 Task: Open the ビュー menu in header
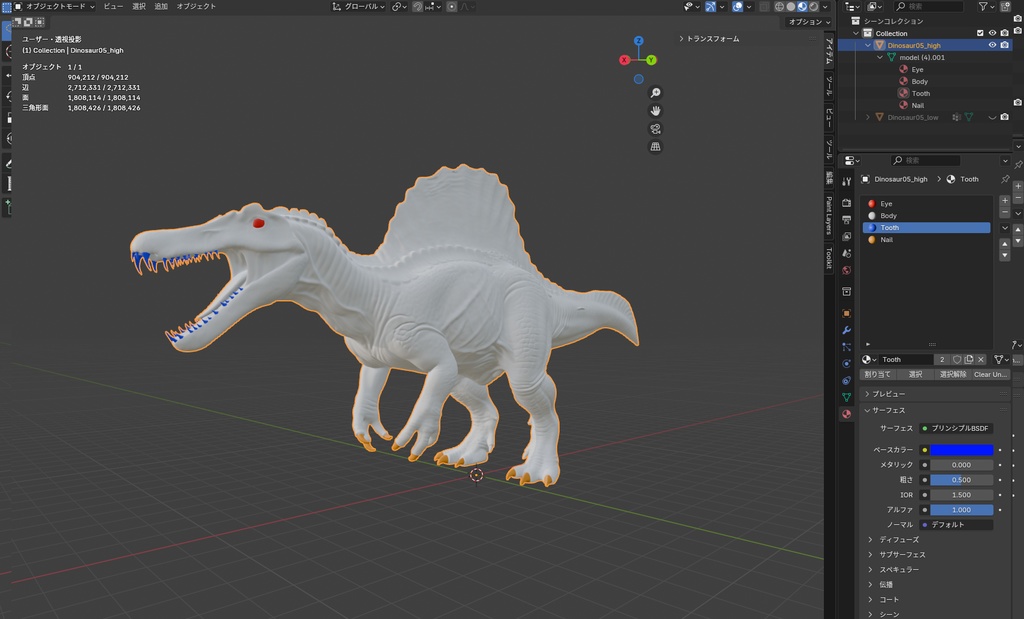tap(113, 6)
